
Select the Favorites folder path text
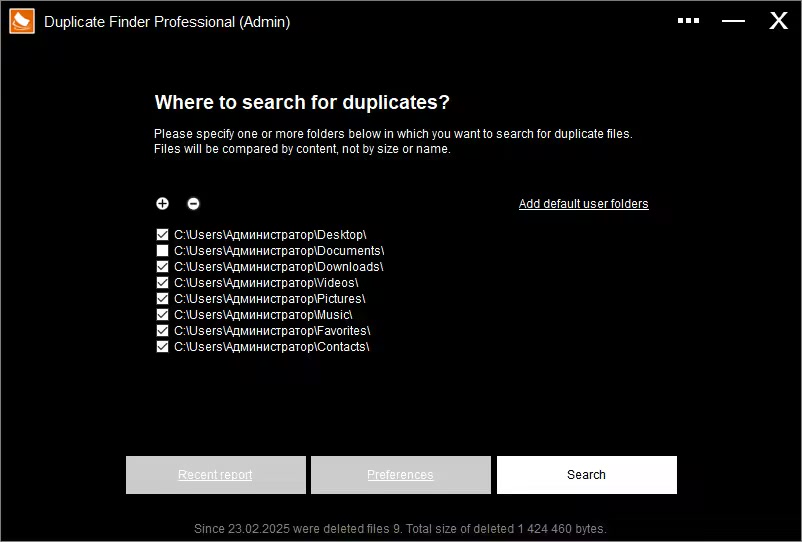272,331
